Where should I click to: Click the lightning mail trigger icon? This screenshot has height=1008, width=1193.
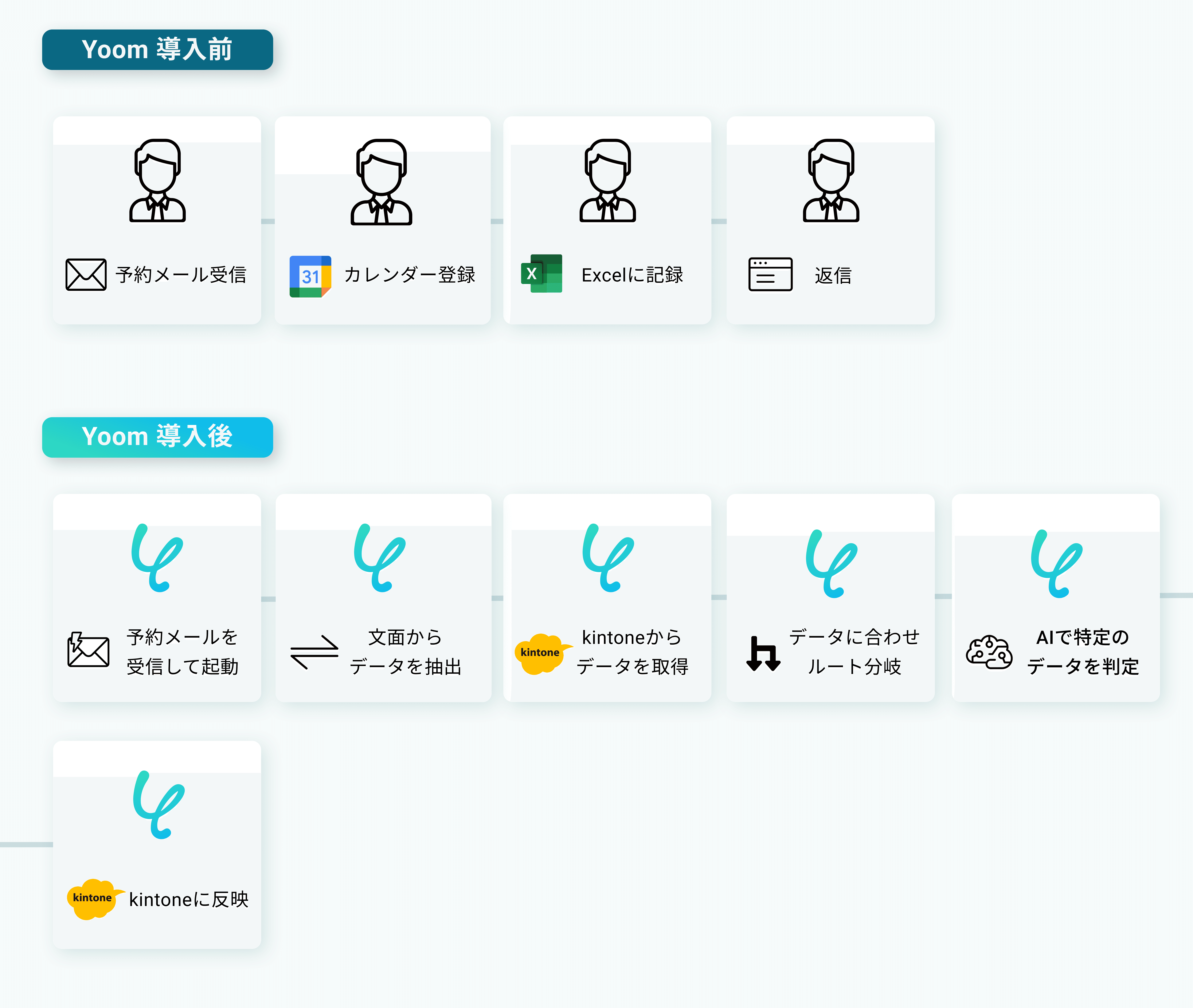(x=88, y=650)
